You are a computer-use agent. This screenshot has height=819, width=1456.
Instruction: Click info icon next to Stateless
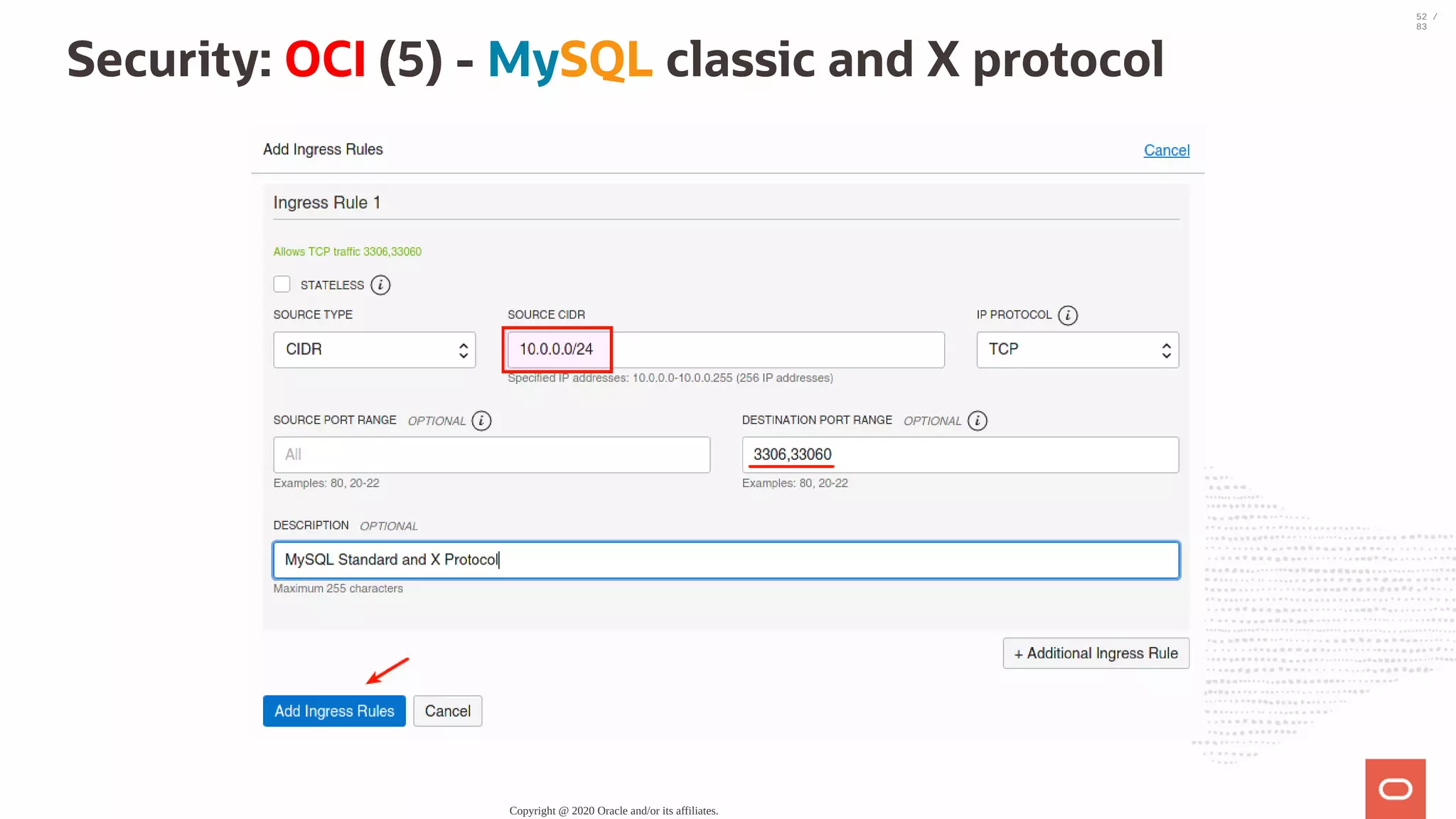coord(380,285)
